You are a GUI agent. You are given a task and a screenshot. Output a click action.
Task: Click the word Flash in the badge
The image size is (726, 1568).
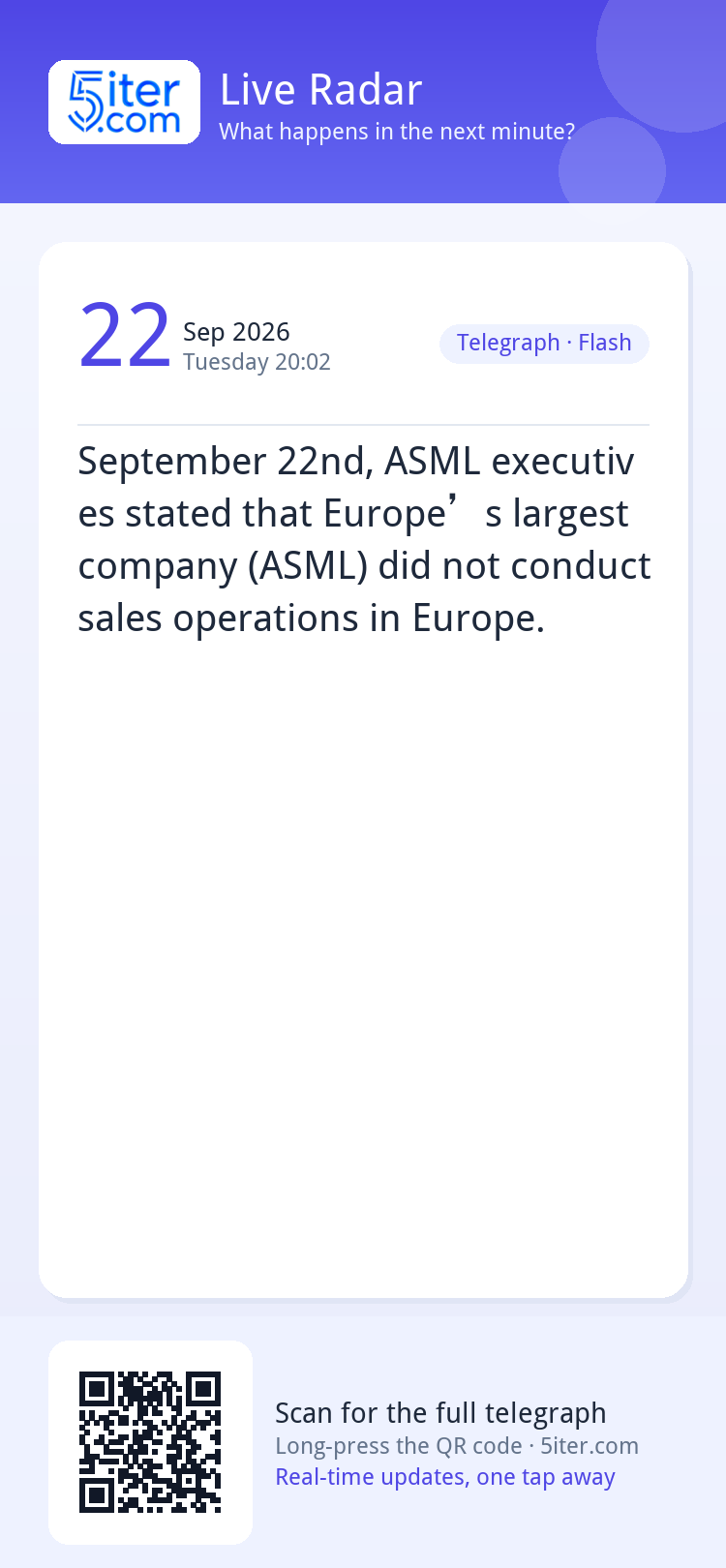[605, 343]
